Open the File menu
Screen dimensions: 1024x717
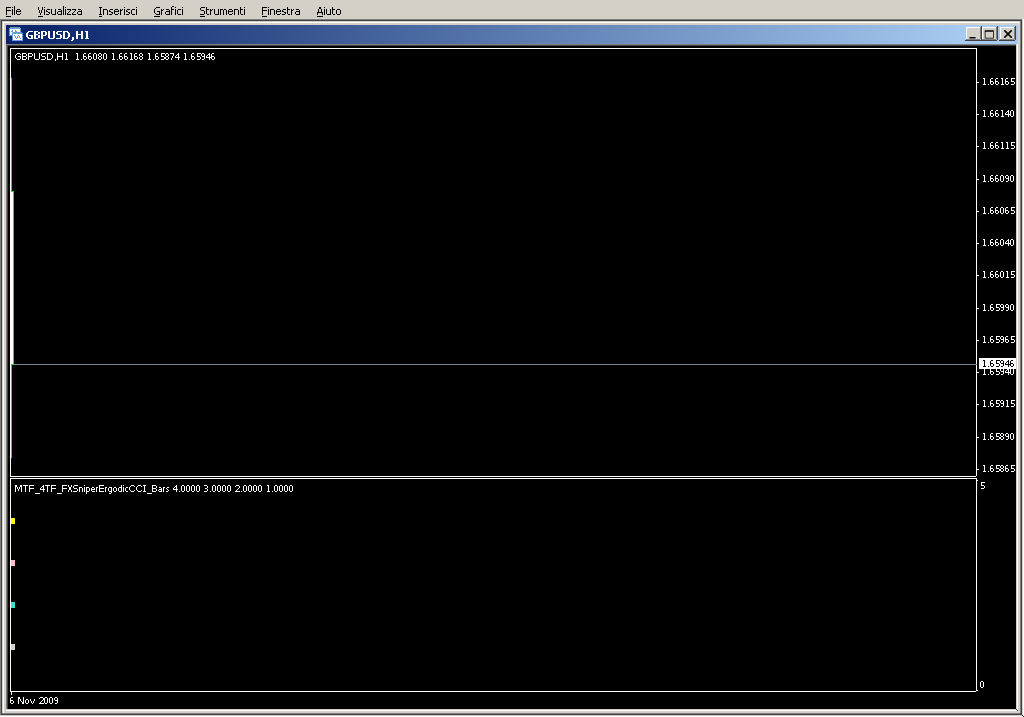point(13,11)
